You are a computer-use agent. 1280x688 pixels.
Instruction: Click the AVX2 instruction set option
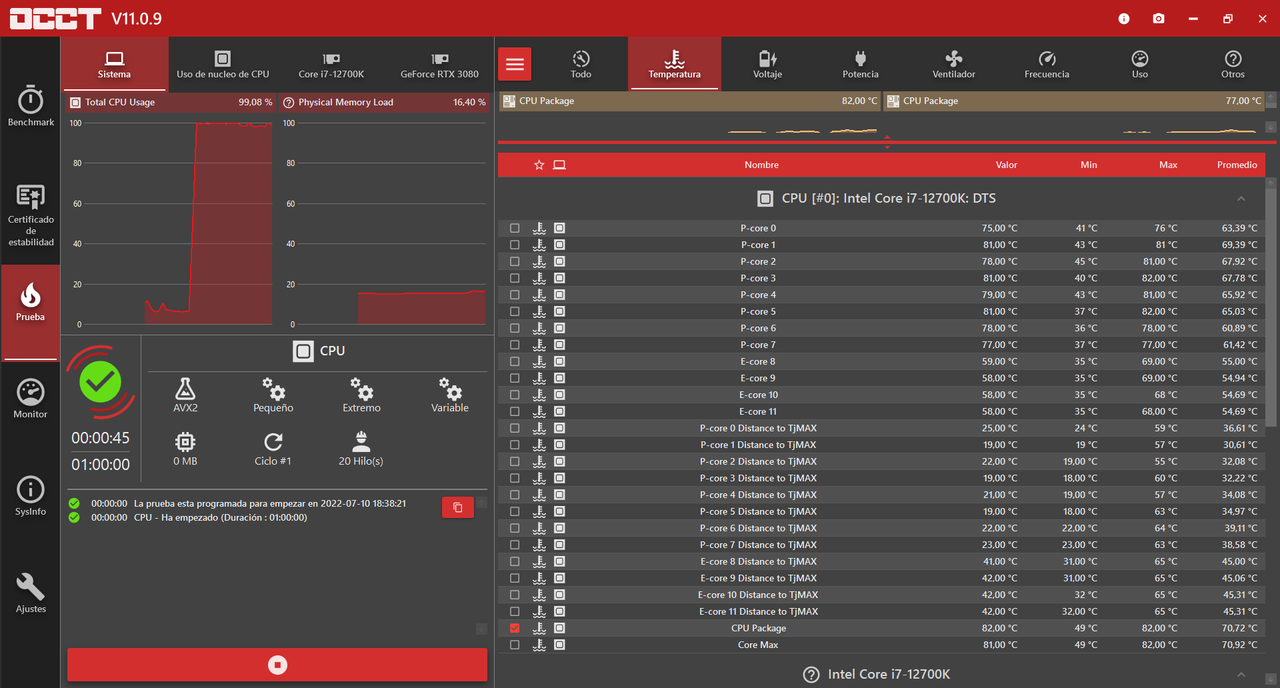[x=185, y=395]
